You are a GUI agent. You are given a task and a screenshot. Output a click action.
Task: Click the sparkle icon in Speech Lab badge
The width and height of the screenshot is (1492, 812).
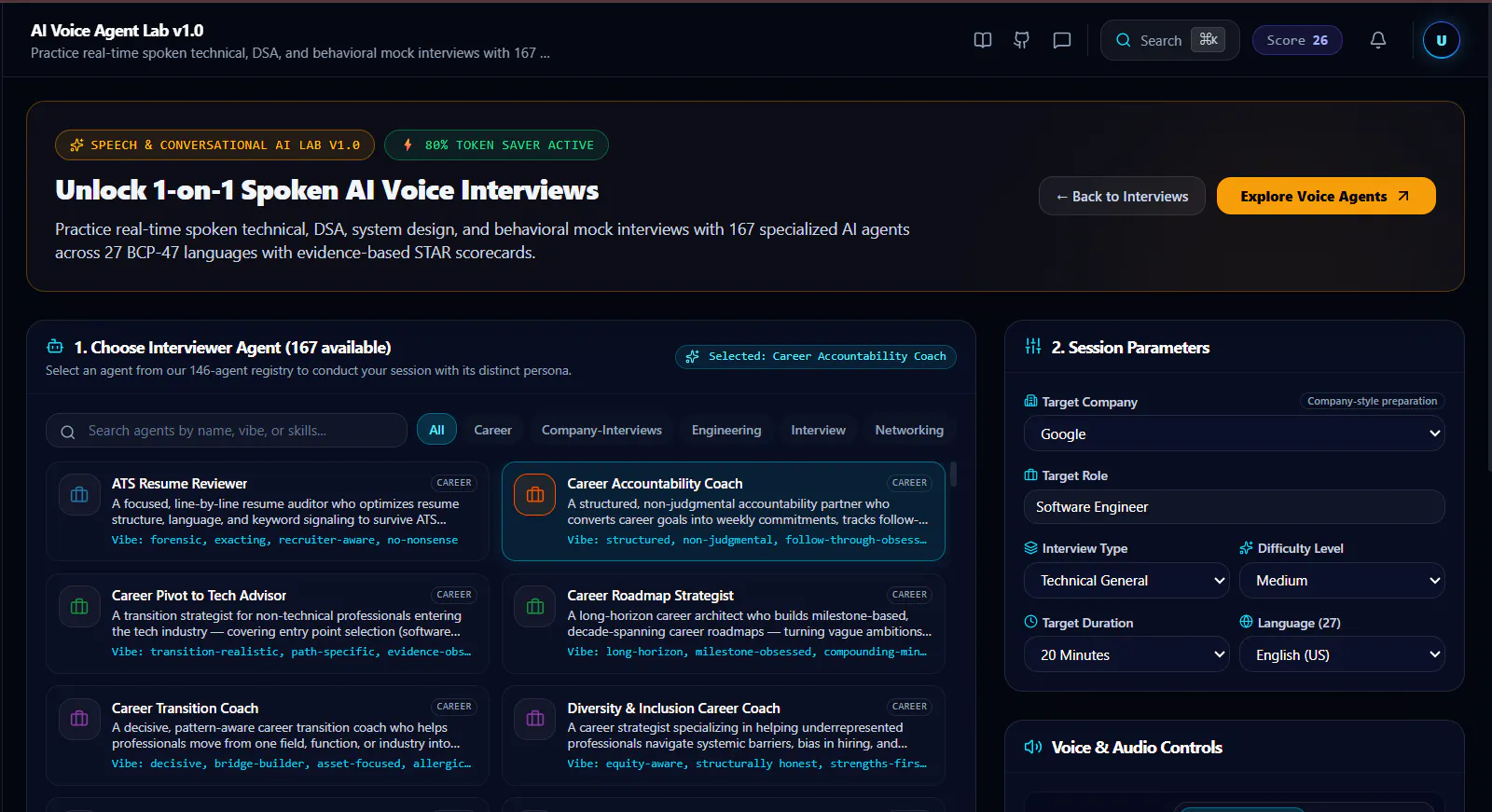click(76, 145)
